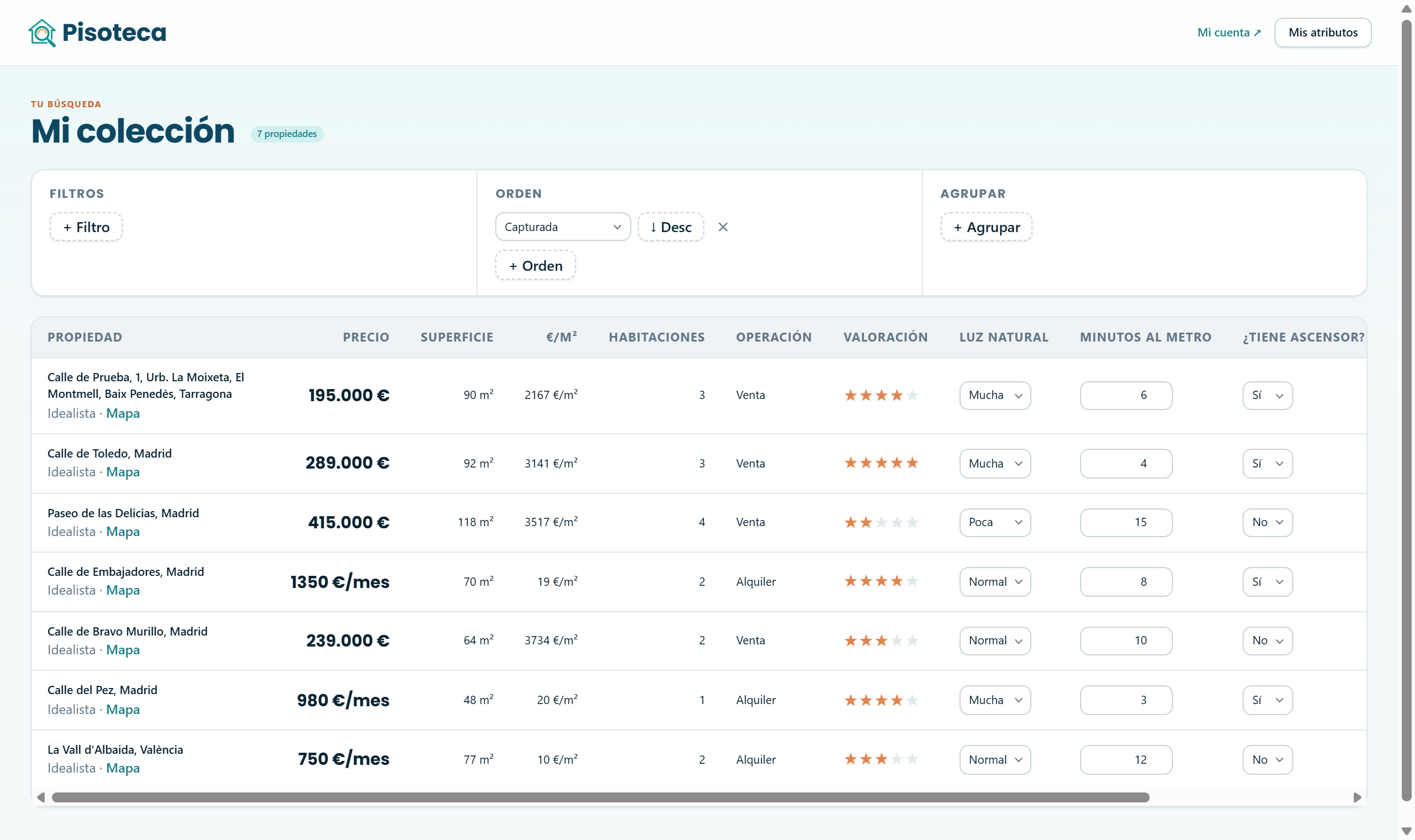
Task: Edit minutos al metro for Calle de Toledo
Action: [1126, 464]
